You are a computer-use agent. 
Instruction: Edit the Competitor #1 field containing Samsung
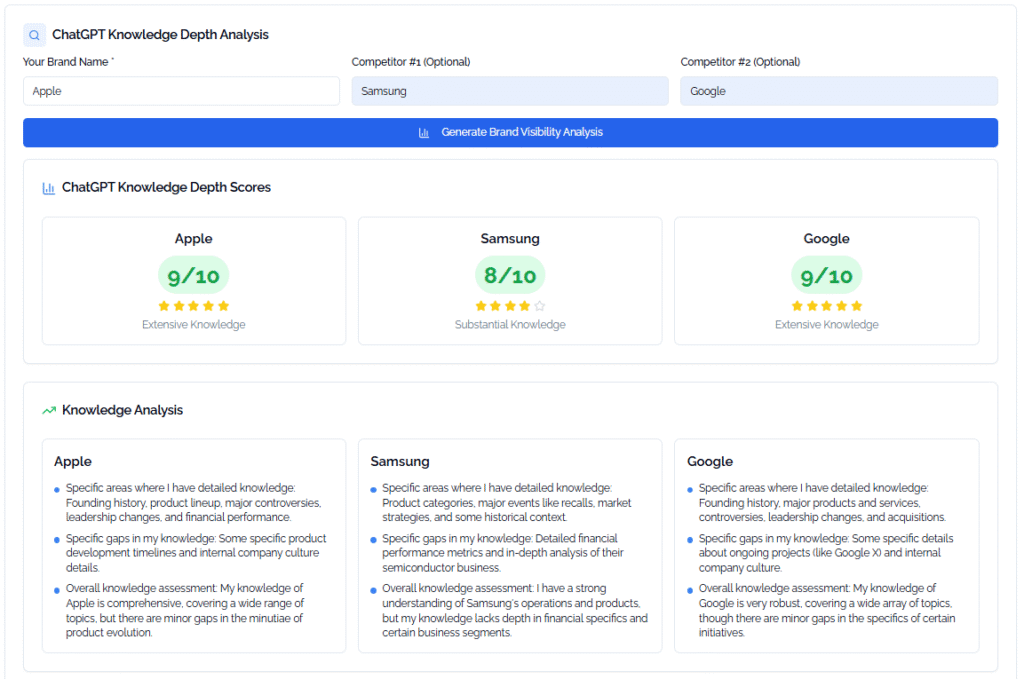pos(510,91)
